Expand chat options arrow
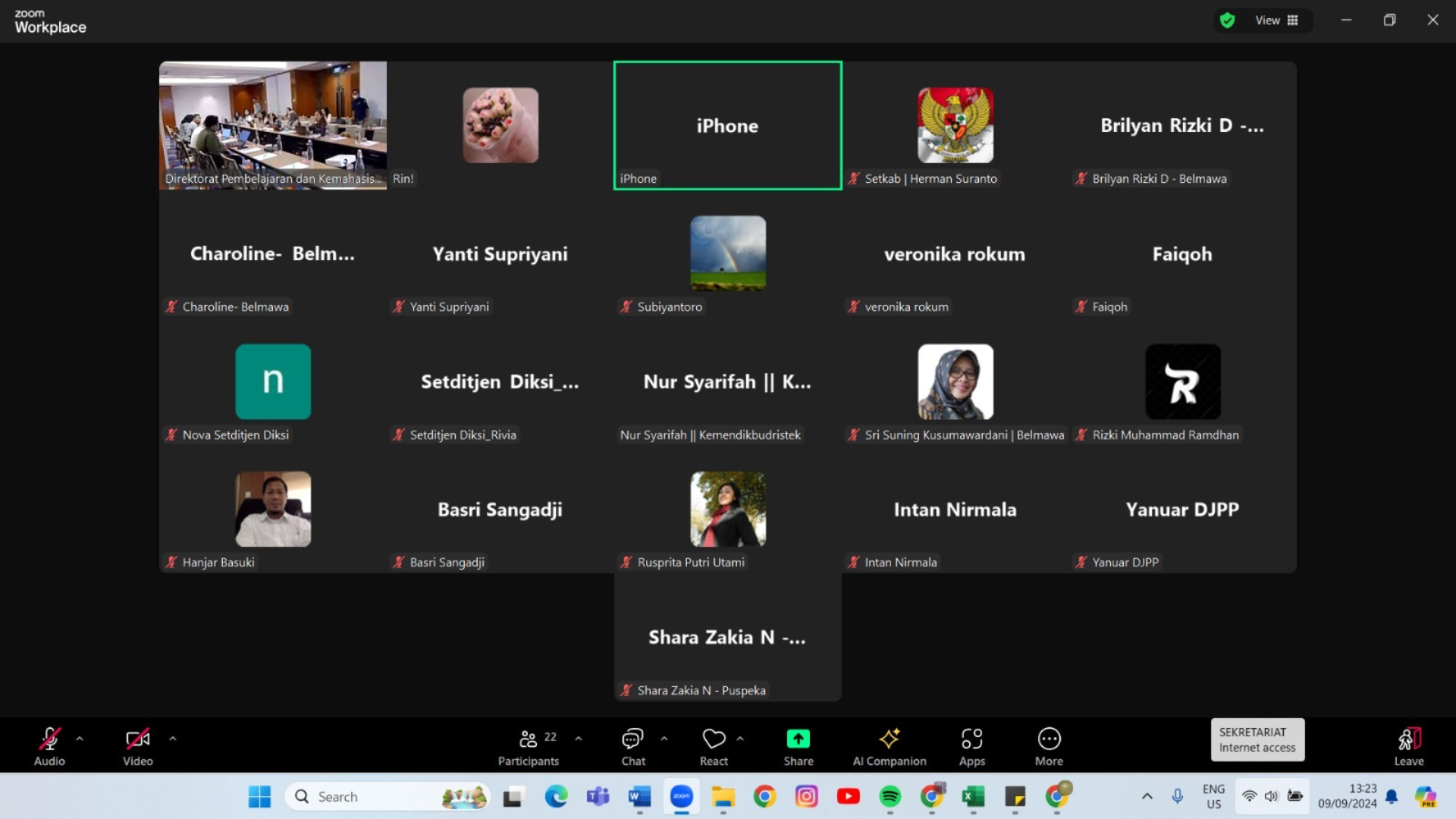The height and width of the screenshot is (819, 1456). 664,739
